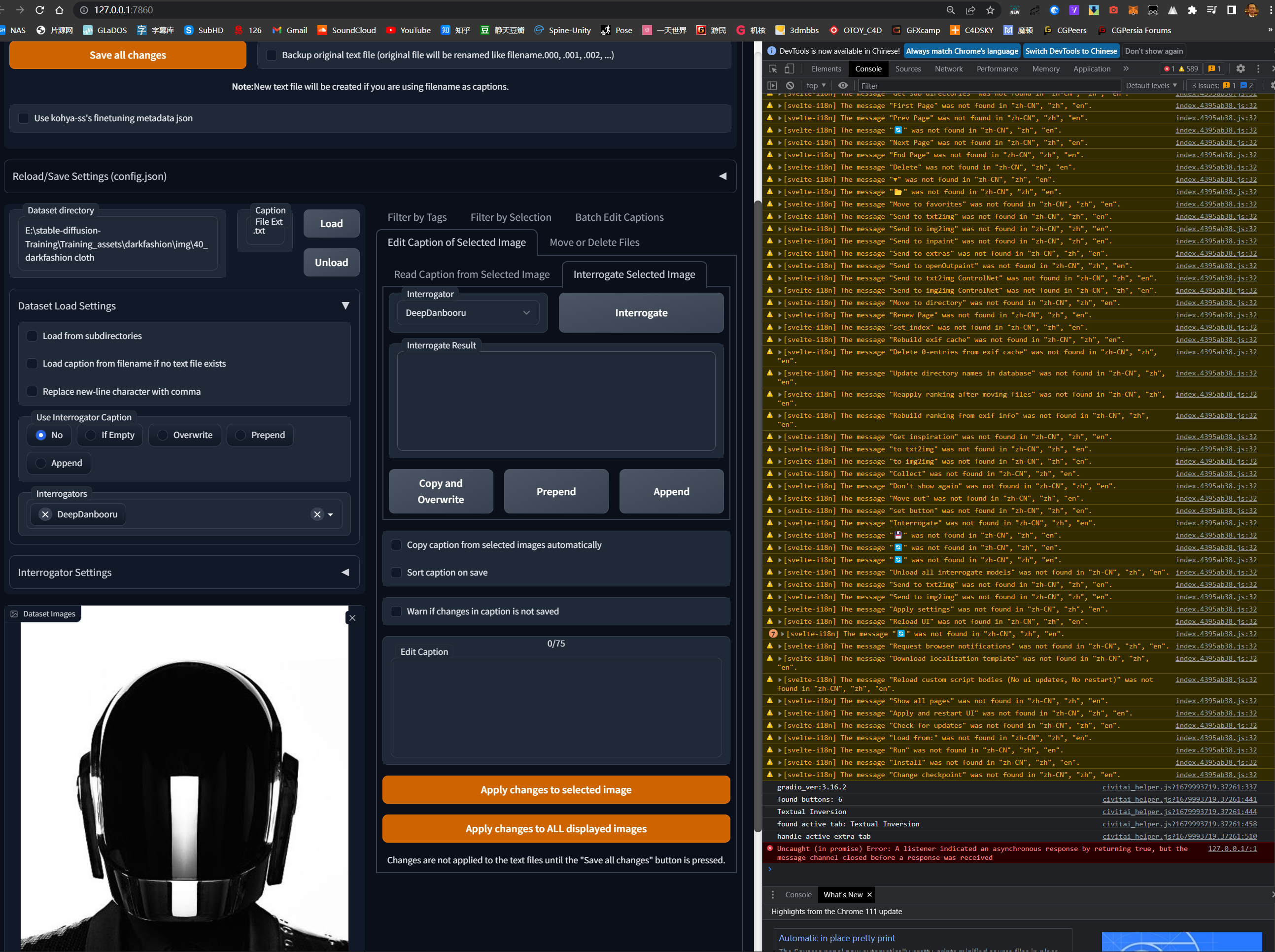The image size is (1275, 952).
Task: Click the live expression eye icon
Action: point(843,85)
